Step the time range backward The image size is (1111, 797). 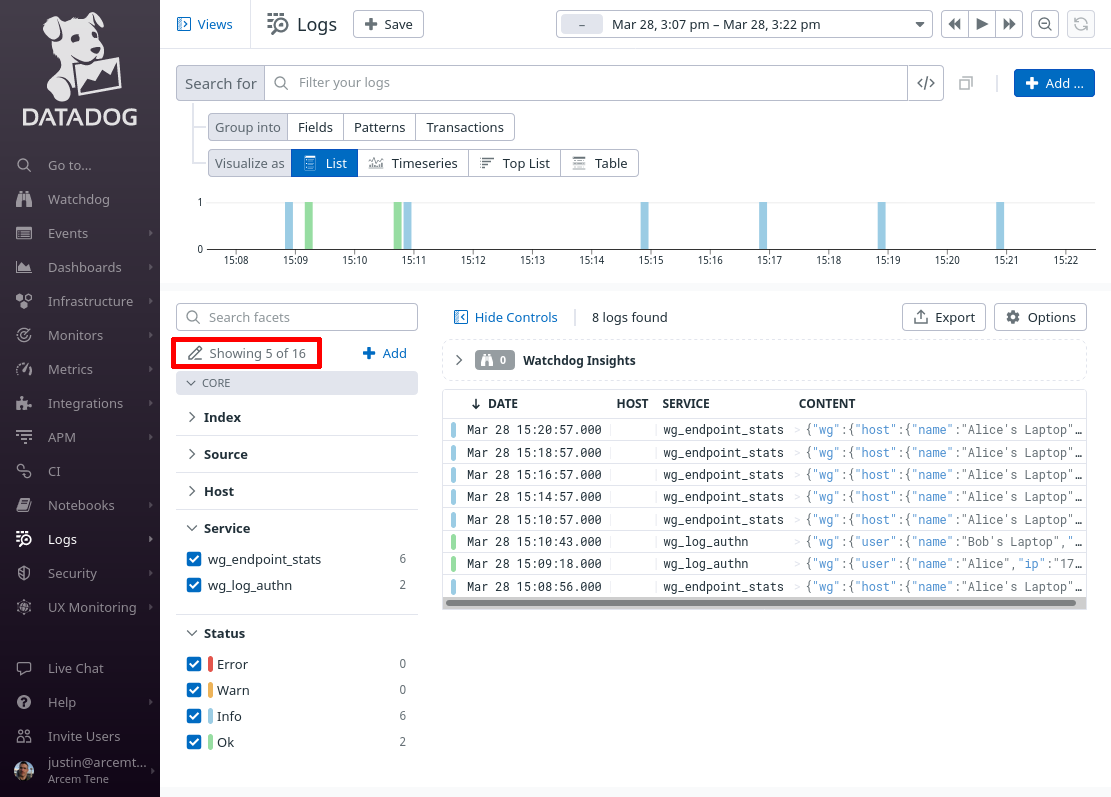click(x=954, y=24)
